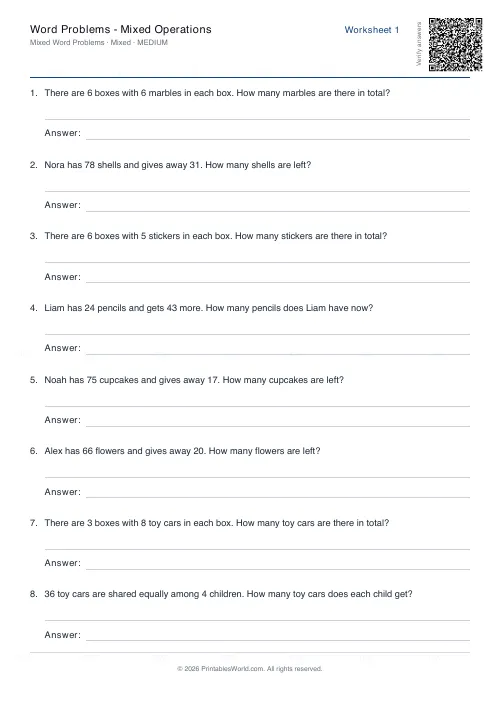
Task: Click the Verify answers vertical label
Action: tap(419, 44)
